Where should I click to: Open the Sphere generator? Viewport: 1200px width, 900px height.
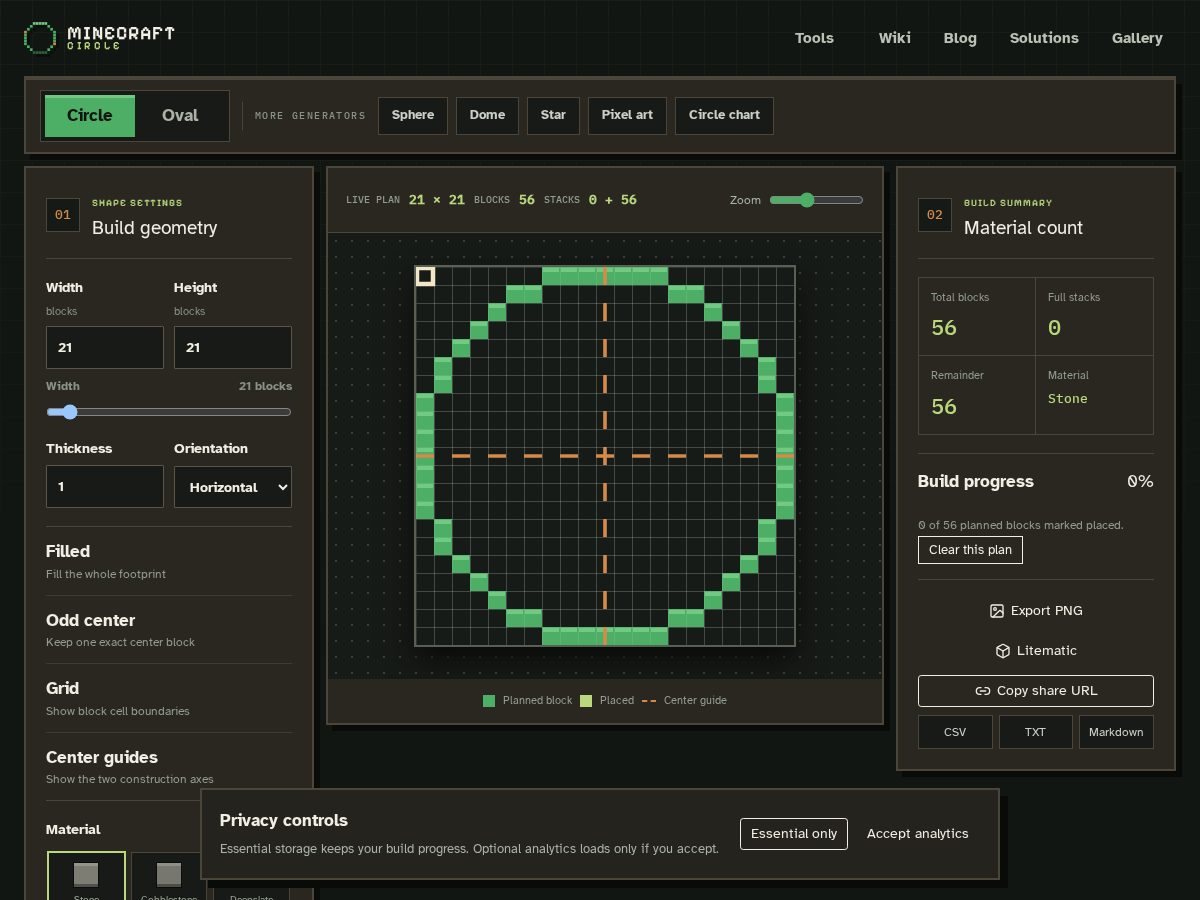click(413, 115)
